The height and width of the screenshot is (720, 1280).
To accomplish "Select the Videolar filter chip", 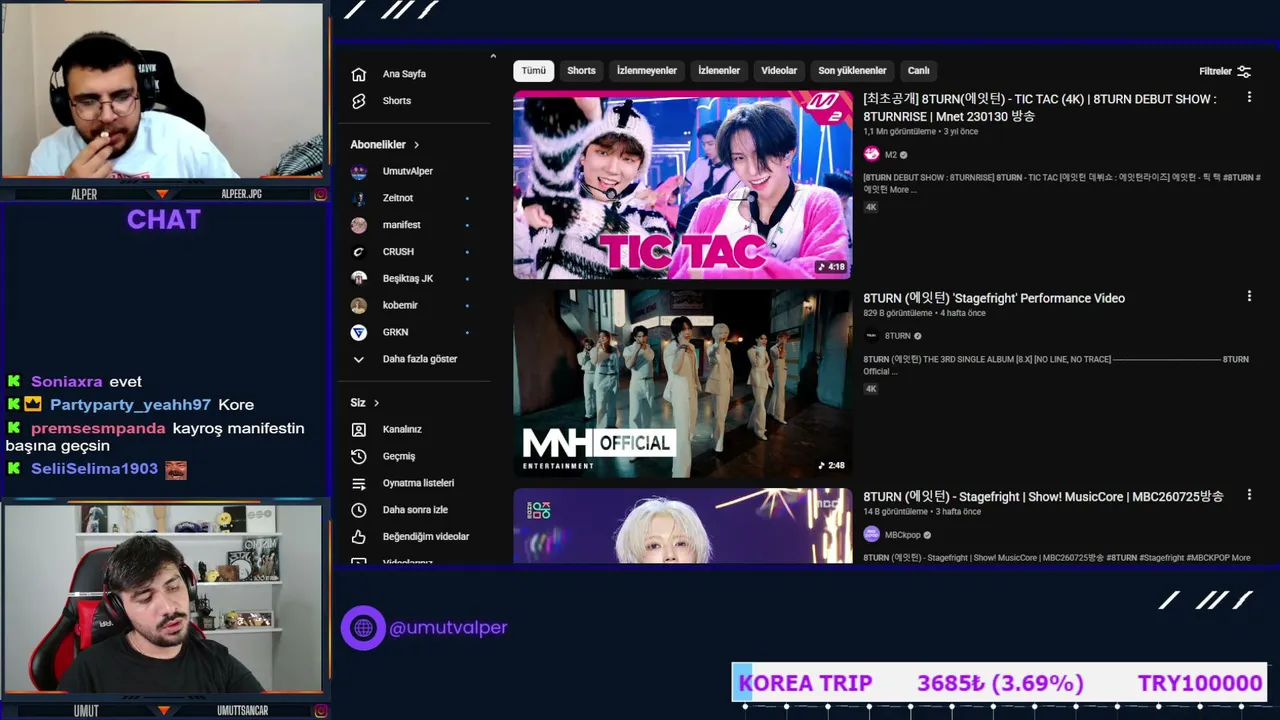I will (779, 71).
